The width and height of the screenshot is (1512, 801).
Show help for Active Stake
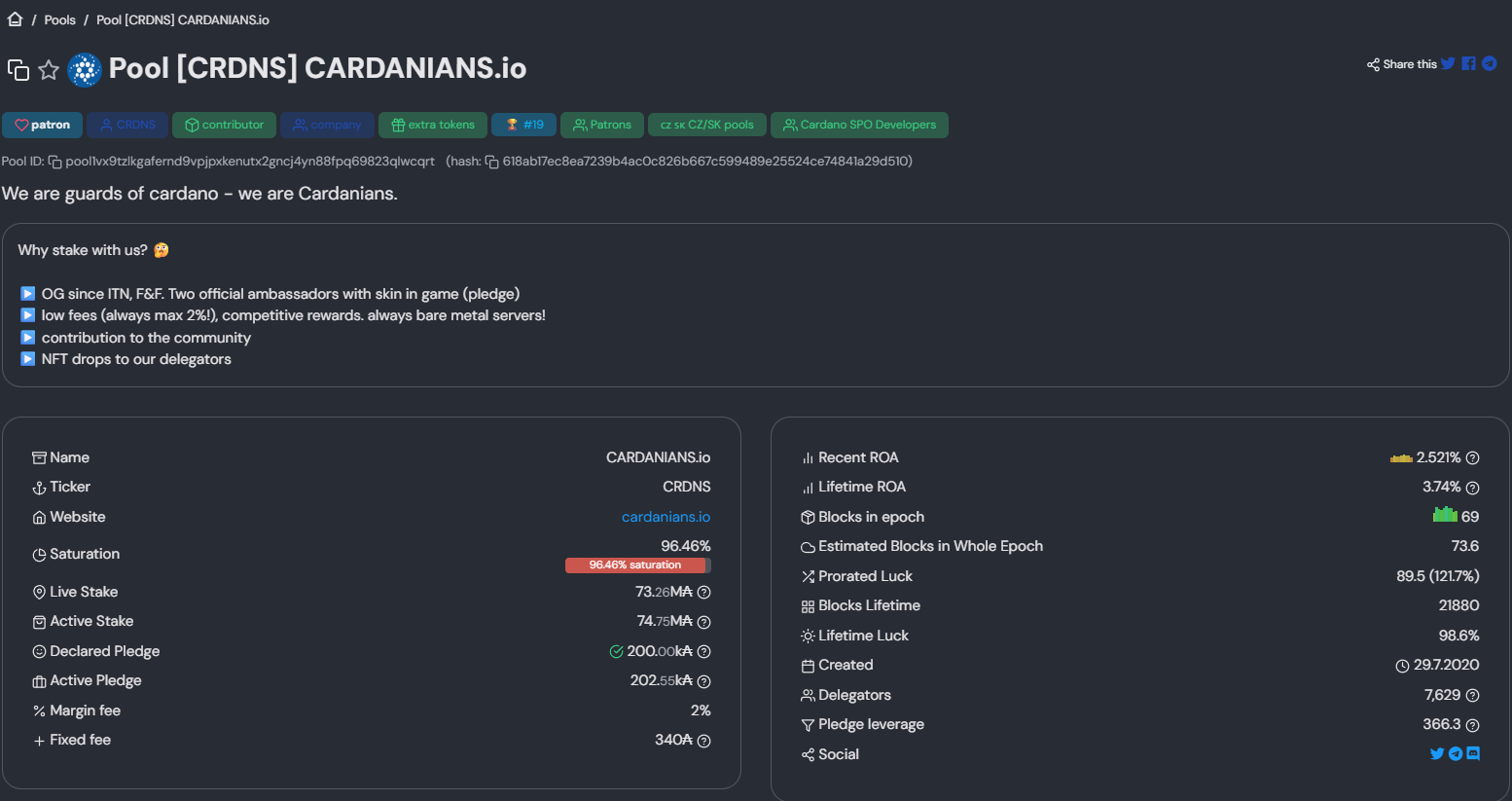[704, 622]
